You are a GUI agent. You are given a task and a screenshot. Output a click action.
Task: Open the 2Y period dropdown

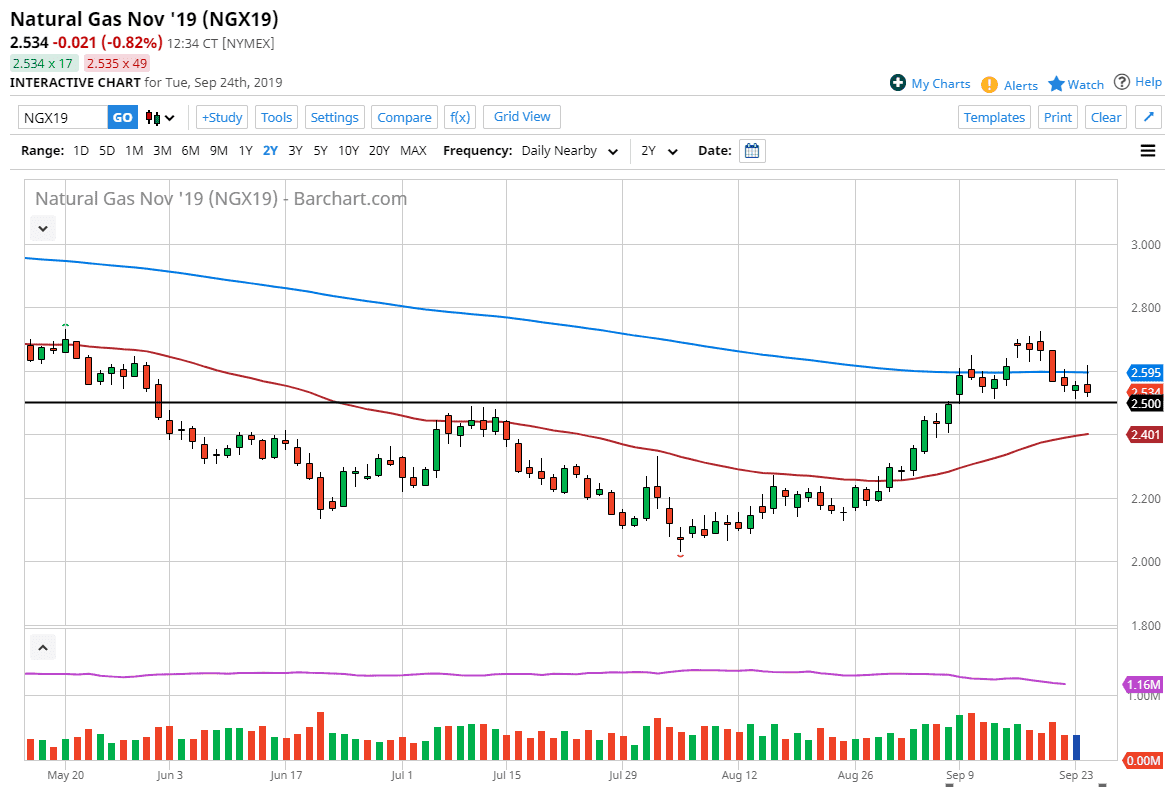(660, 151)
